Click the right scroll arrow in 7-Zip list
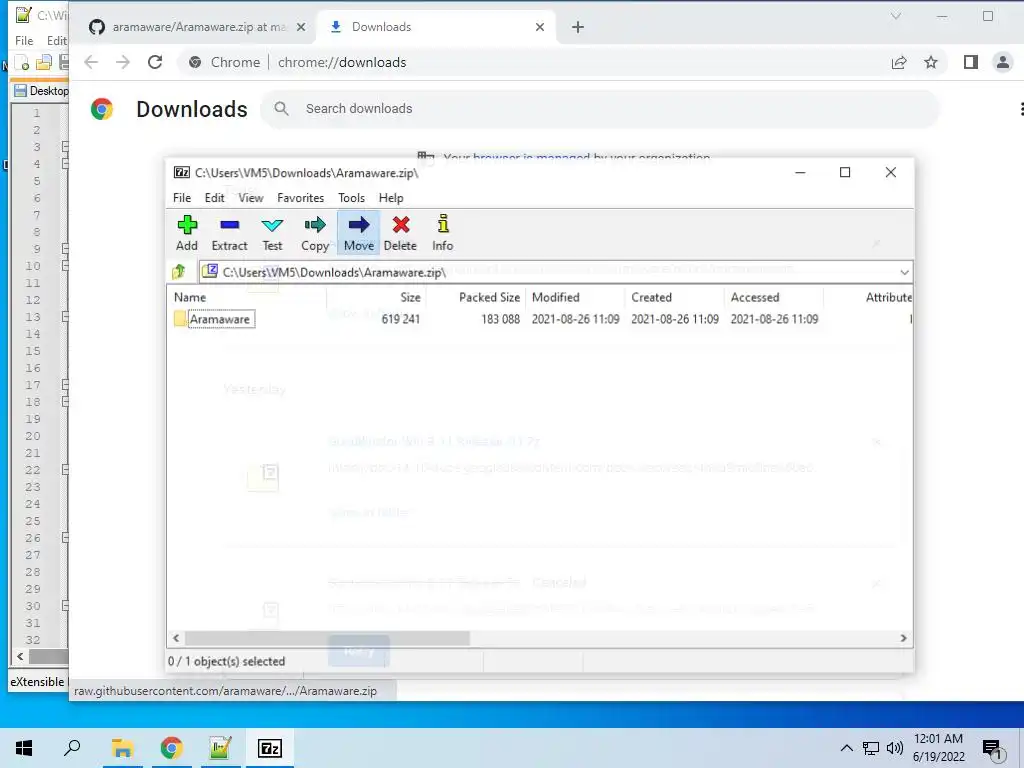The height and width of the screenshot is (768, 1024). [903, 638]
